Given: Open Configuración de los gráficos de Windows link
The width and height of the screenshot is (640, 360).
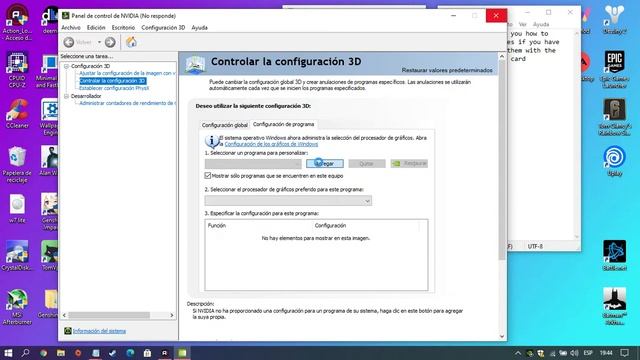Looking at the screenshot, I should [x=271, y=144].
